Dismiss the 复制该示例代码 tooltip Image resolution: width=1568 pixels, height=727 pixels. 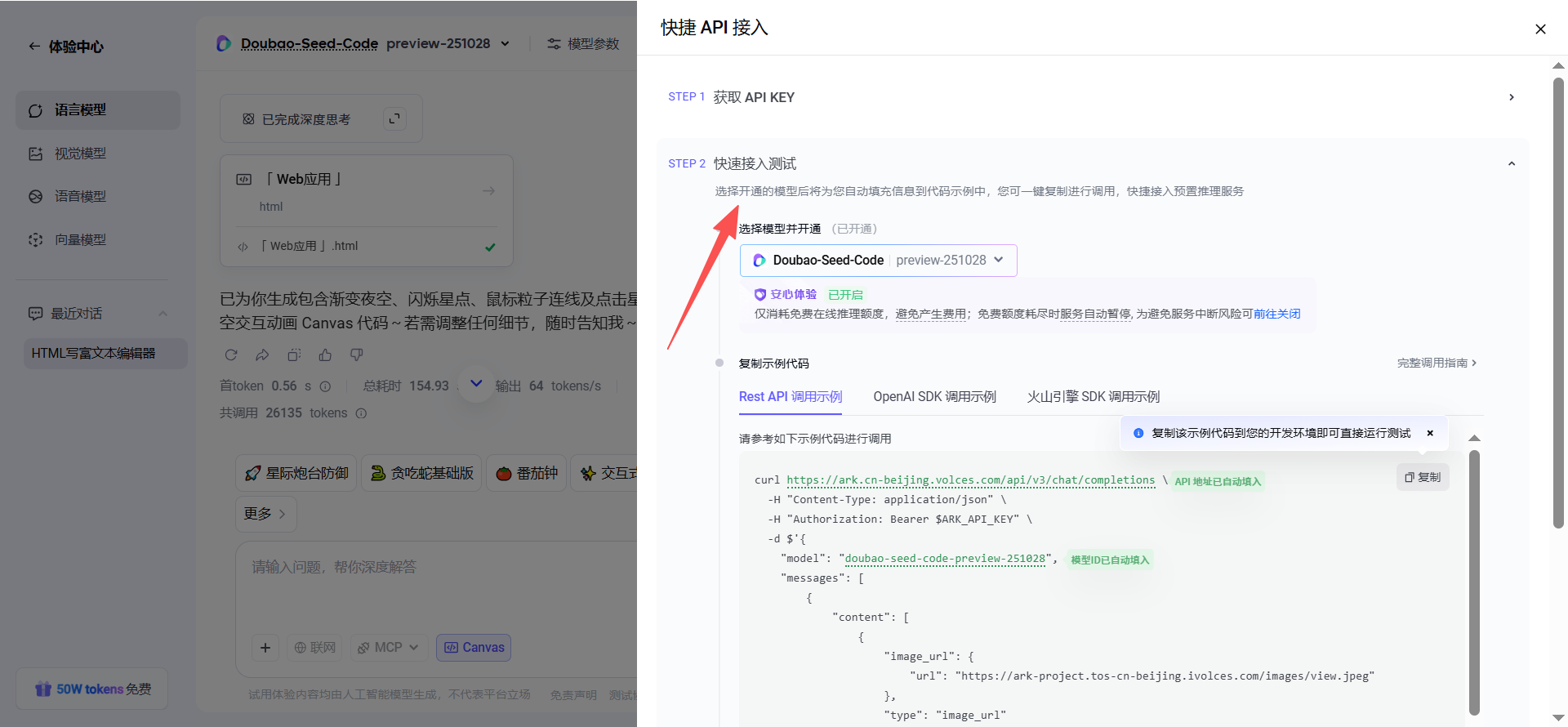coord(1430,433)
